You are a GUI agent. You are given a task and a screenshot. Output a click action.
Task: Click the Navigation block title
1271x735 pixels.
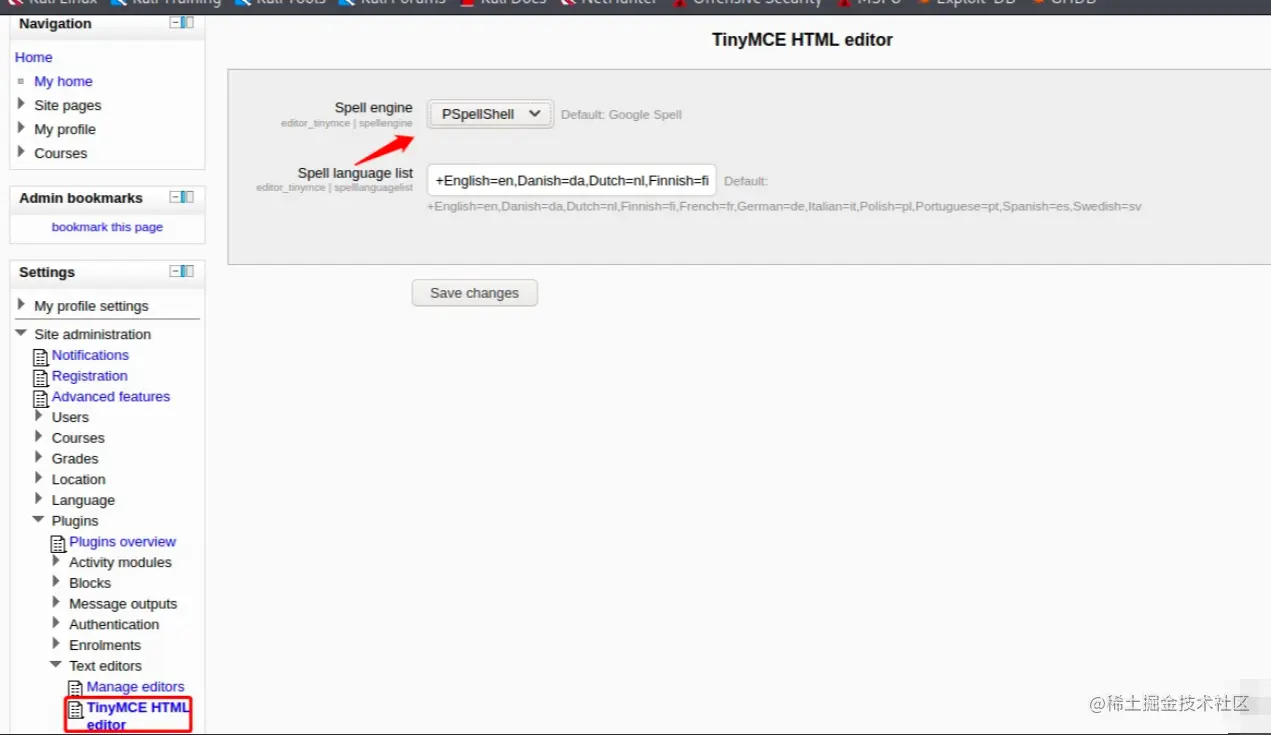click(55, 24)
